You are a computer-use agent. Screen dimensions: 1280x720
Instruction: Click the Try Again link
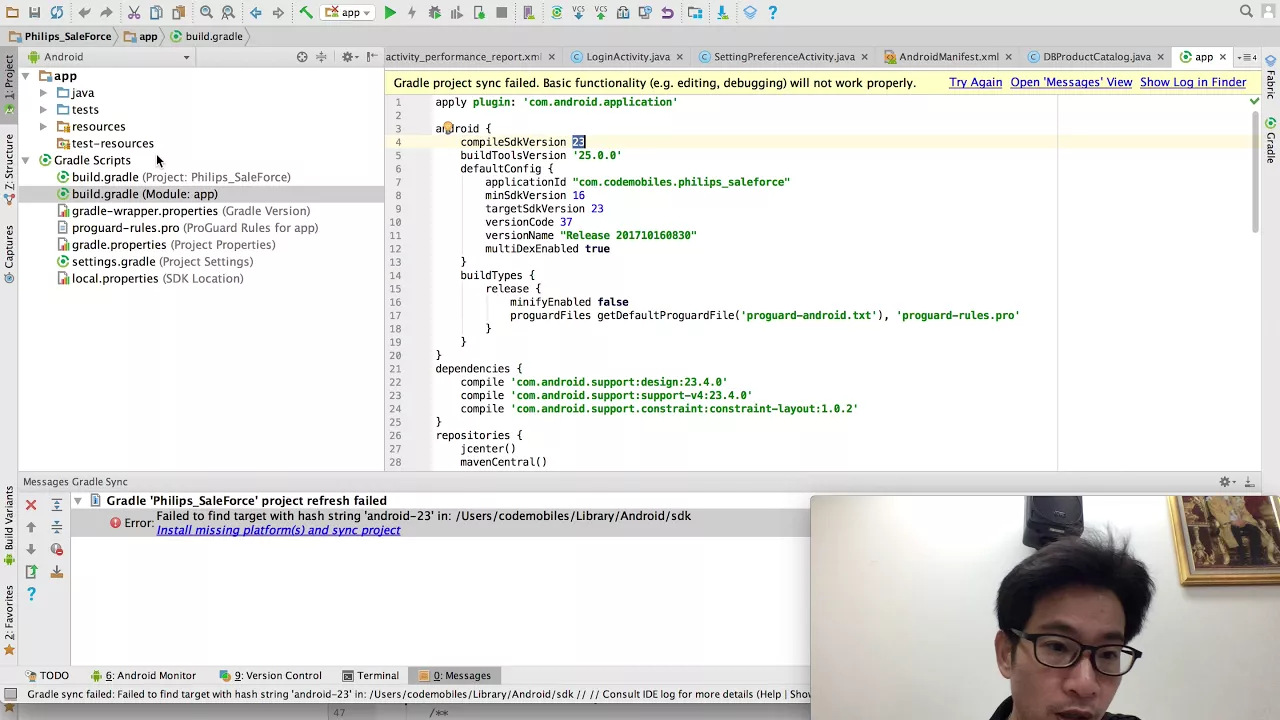point(975,83)
